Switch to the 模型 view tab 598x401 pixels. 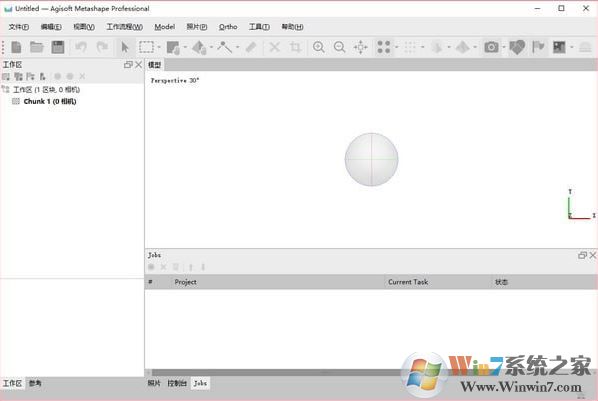click(154, 65)
